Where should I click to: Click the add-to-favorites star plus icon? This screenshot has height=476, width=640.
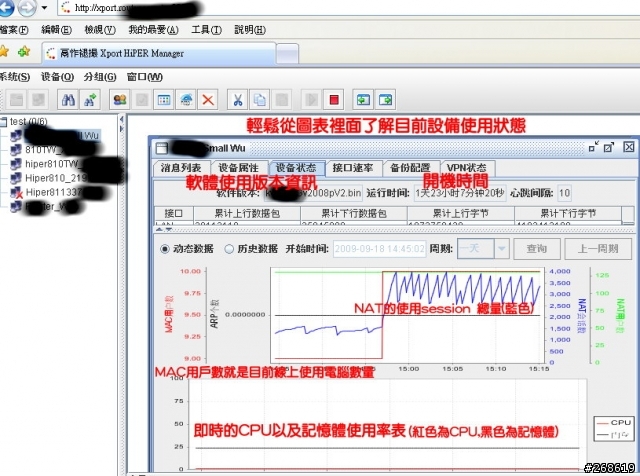pos(24,52)
